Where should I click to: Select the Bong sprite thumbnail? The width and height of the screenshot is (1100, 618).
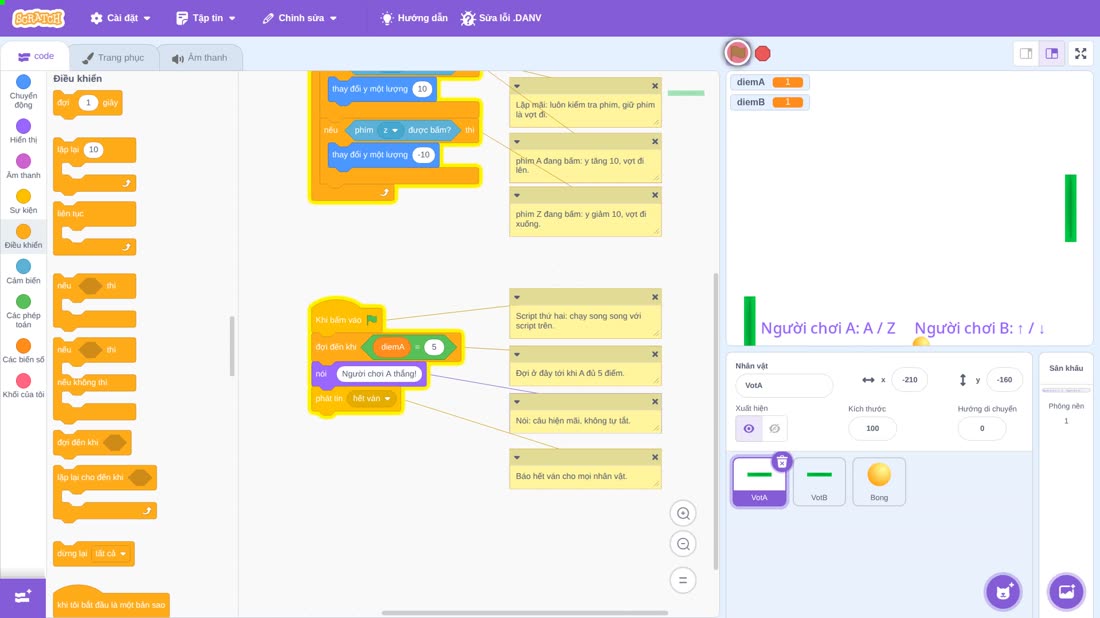[879, 481]
